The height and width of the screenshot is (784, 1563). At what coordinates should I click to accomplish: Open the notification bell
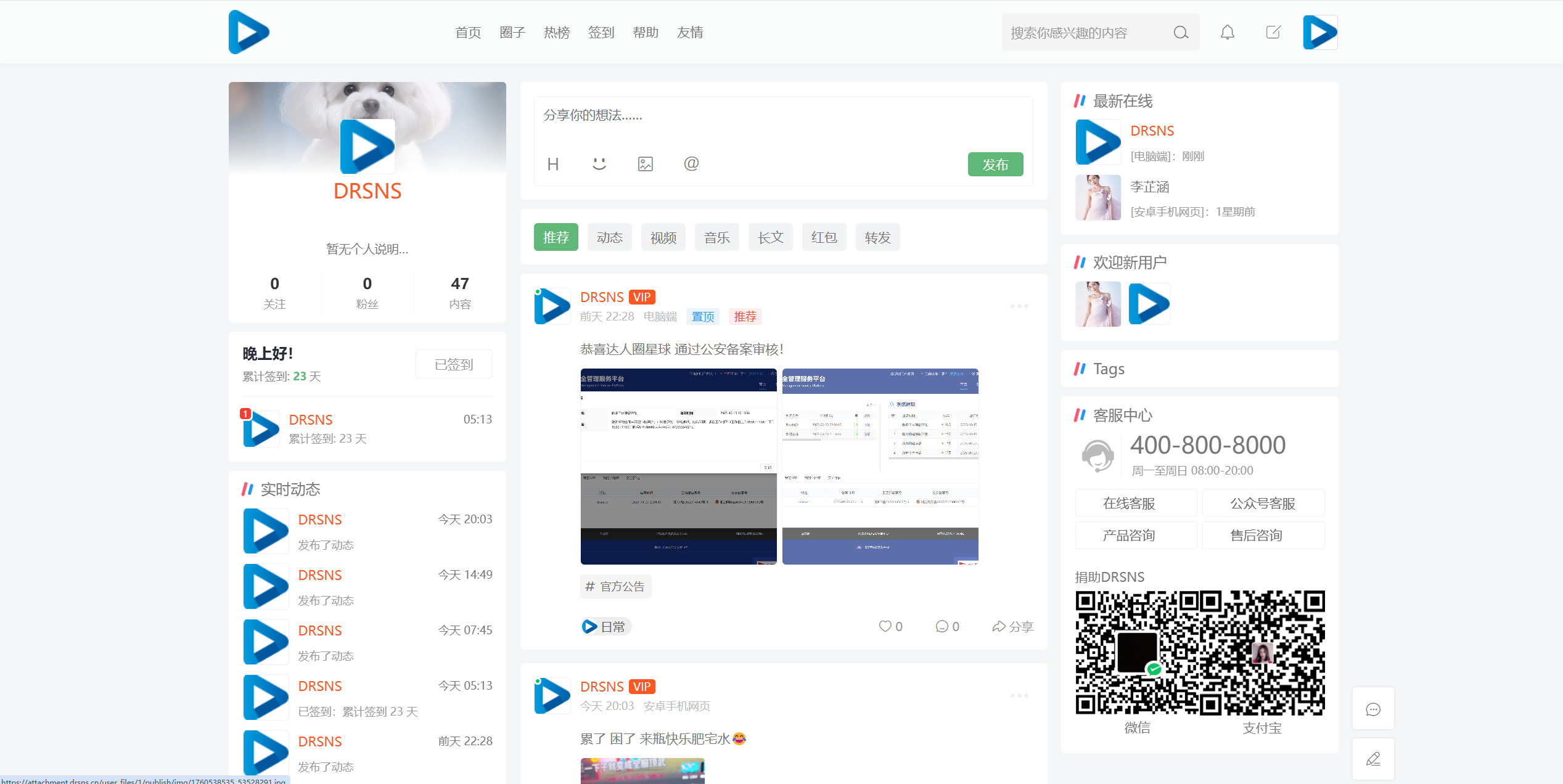tap(1227, 32)
